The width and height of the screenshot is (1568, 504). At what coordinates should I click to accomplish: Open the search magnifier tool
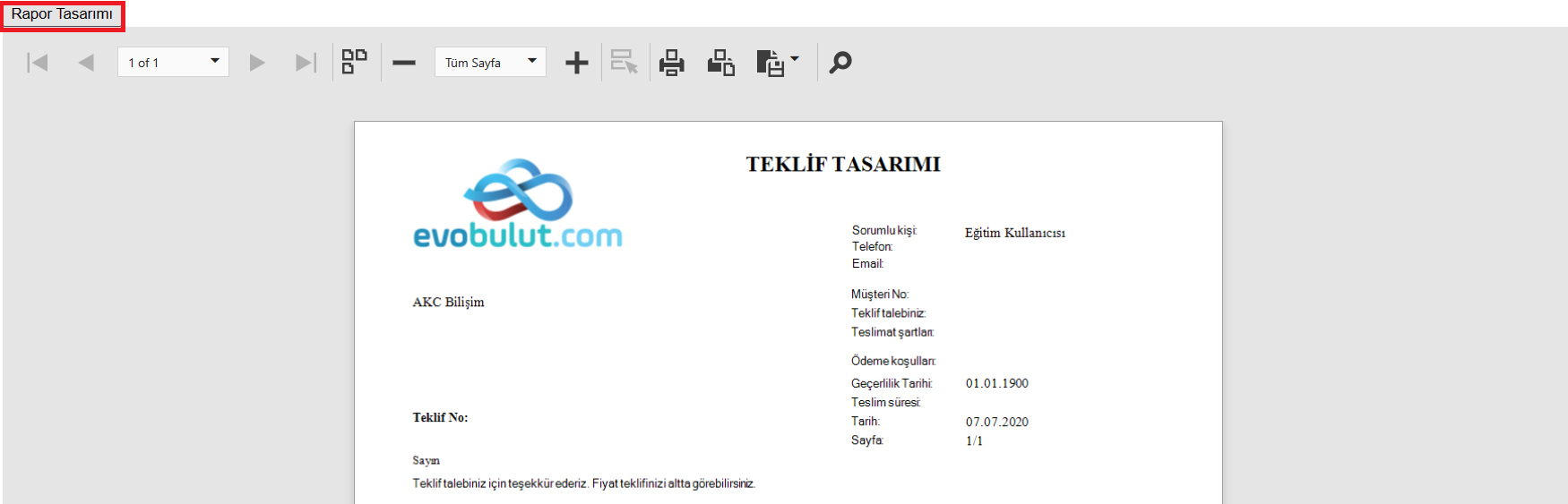tap(840, 63)
